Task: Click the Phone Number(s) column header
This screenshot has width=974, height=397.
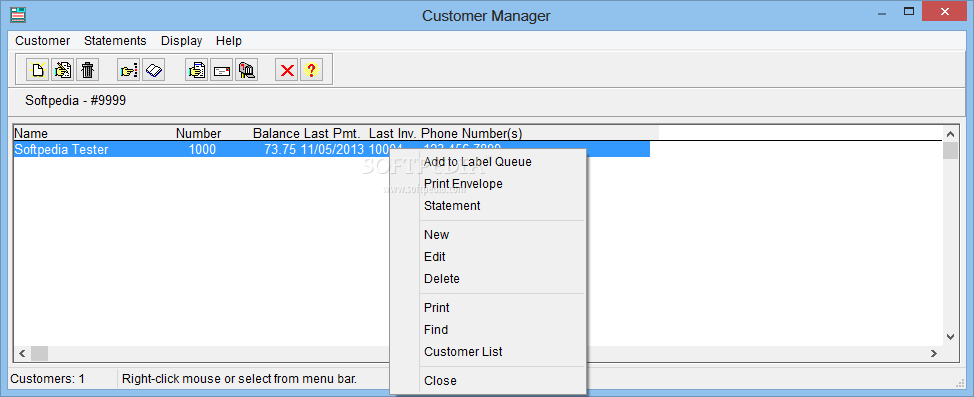Action: click(x=471, y=134)
